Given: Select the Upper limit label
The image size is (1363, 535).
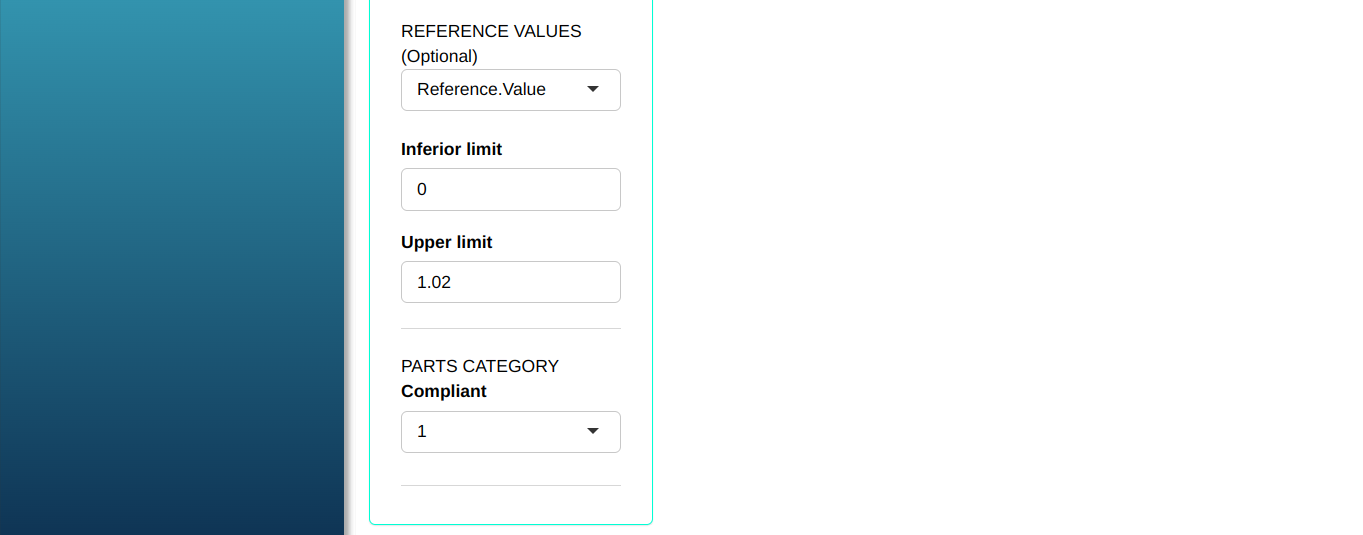Looking at the screenshot, I should coord(446,242).
